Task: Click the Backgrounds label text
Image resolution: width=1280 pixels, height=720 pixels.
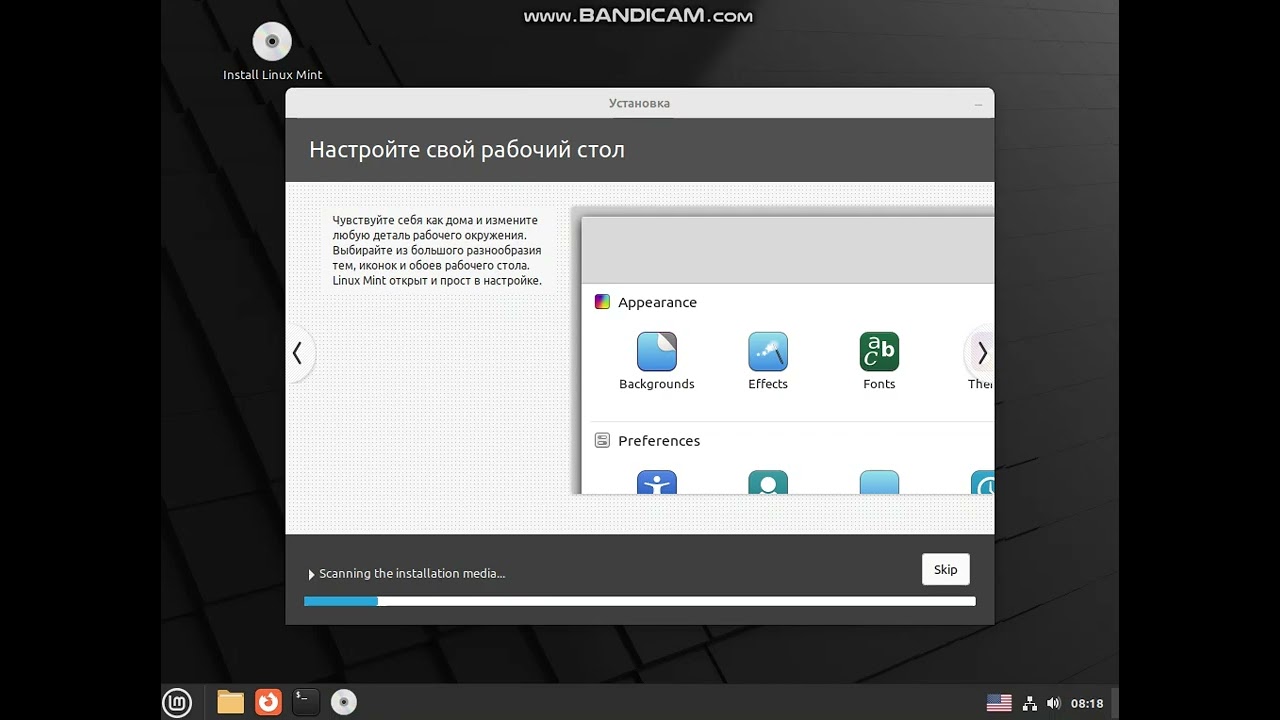Action: pyautogui.click(x=656, y=384)
